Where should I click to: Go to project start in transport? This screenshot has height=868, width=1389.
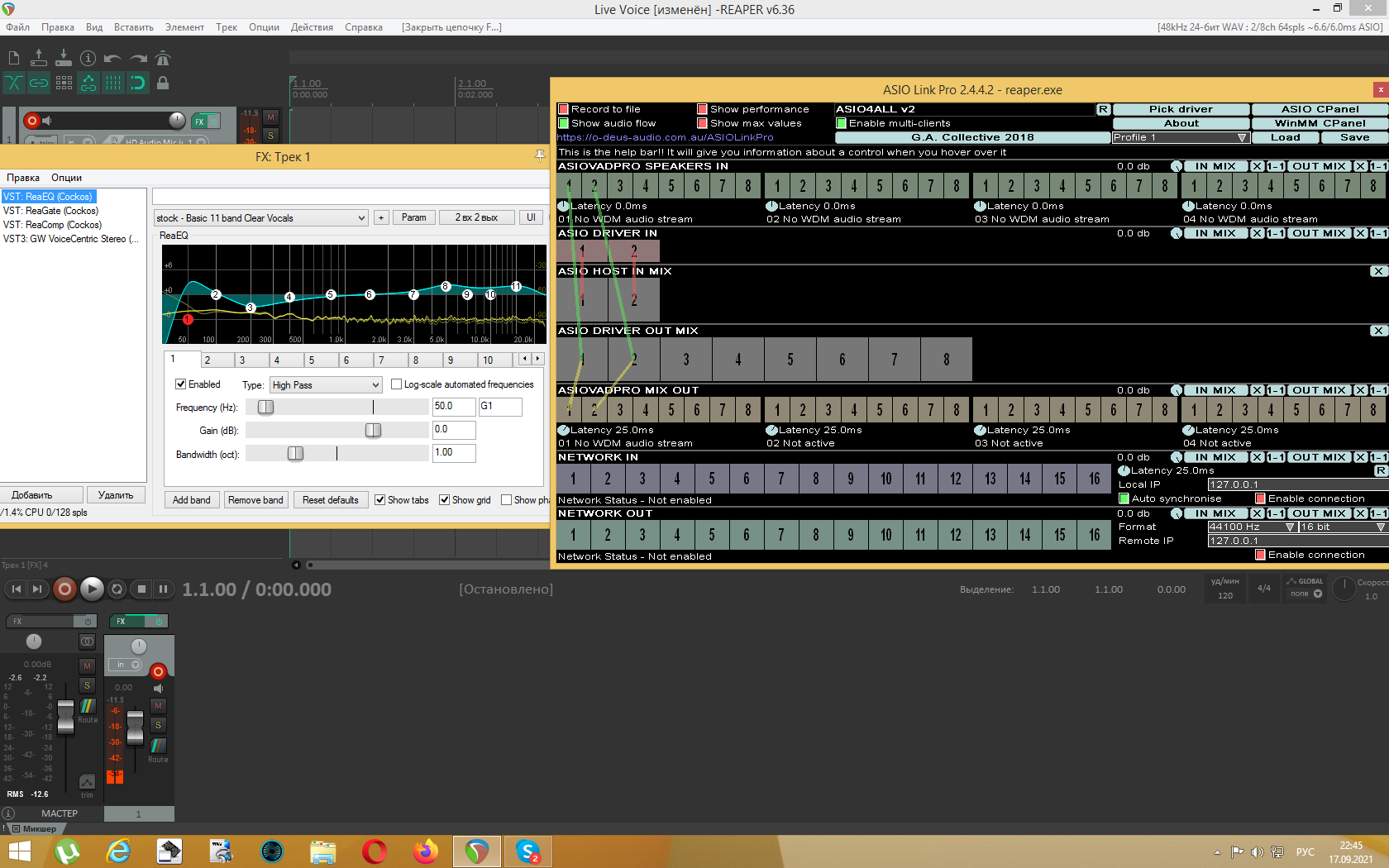(x=16, y=589)
